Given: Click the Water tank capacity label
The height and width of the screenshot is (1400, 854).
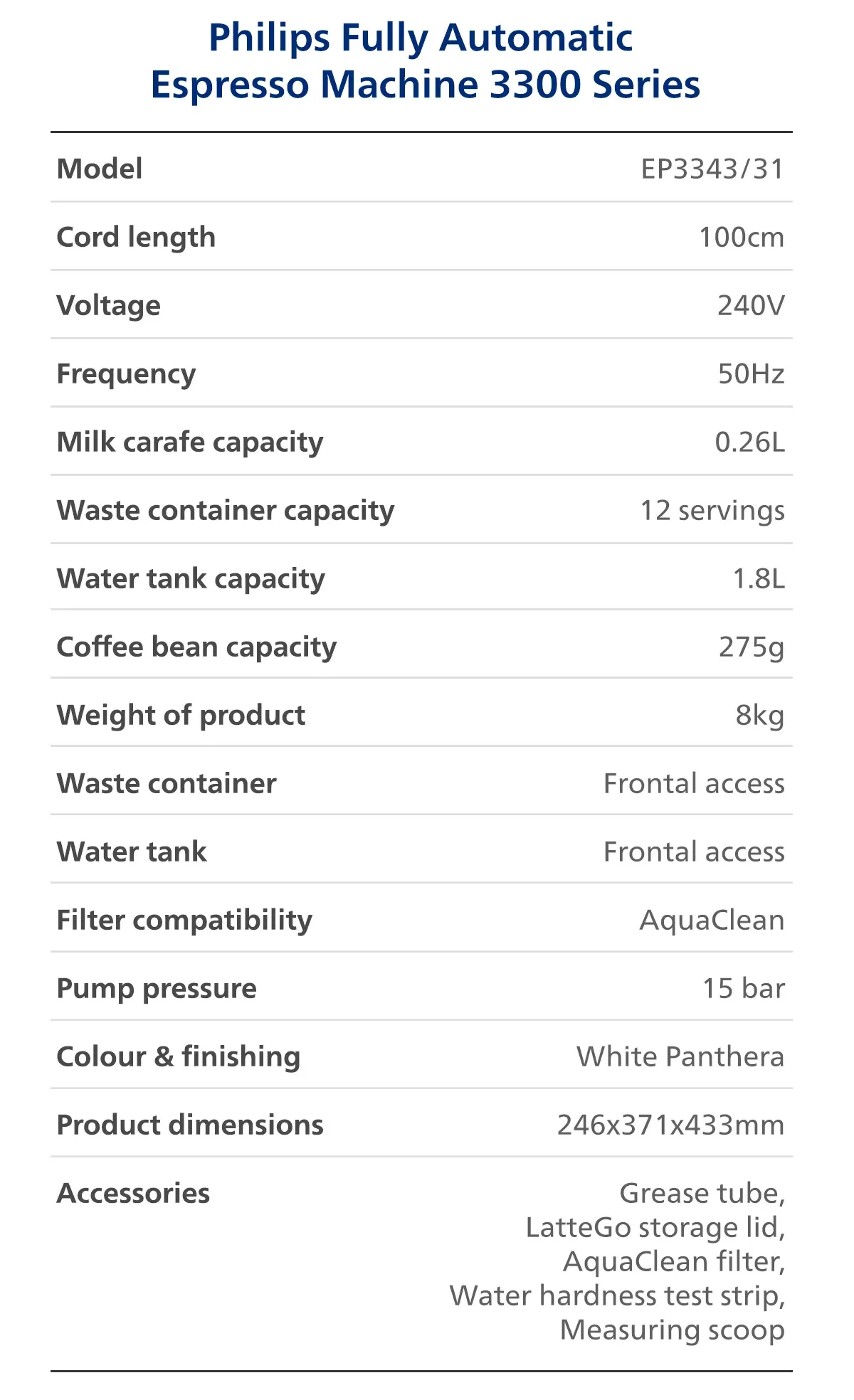Looking at the screenshot, I should coord(191,579).
